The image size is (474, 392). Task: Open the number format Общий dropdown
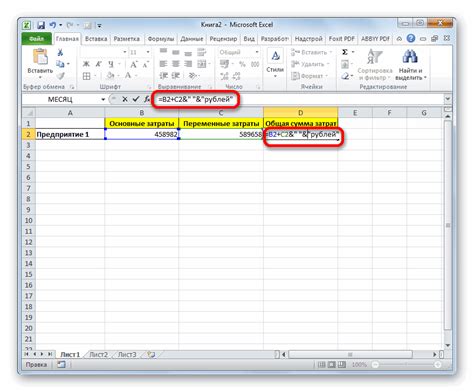pos(257,52)
